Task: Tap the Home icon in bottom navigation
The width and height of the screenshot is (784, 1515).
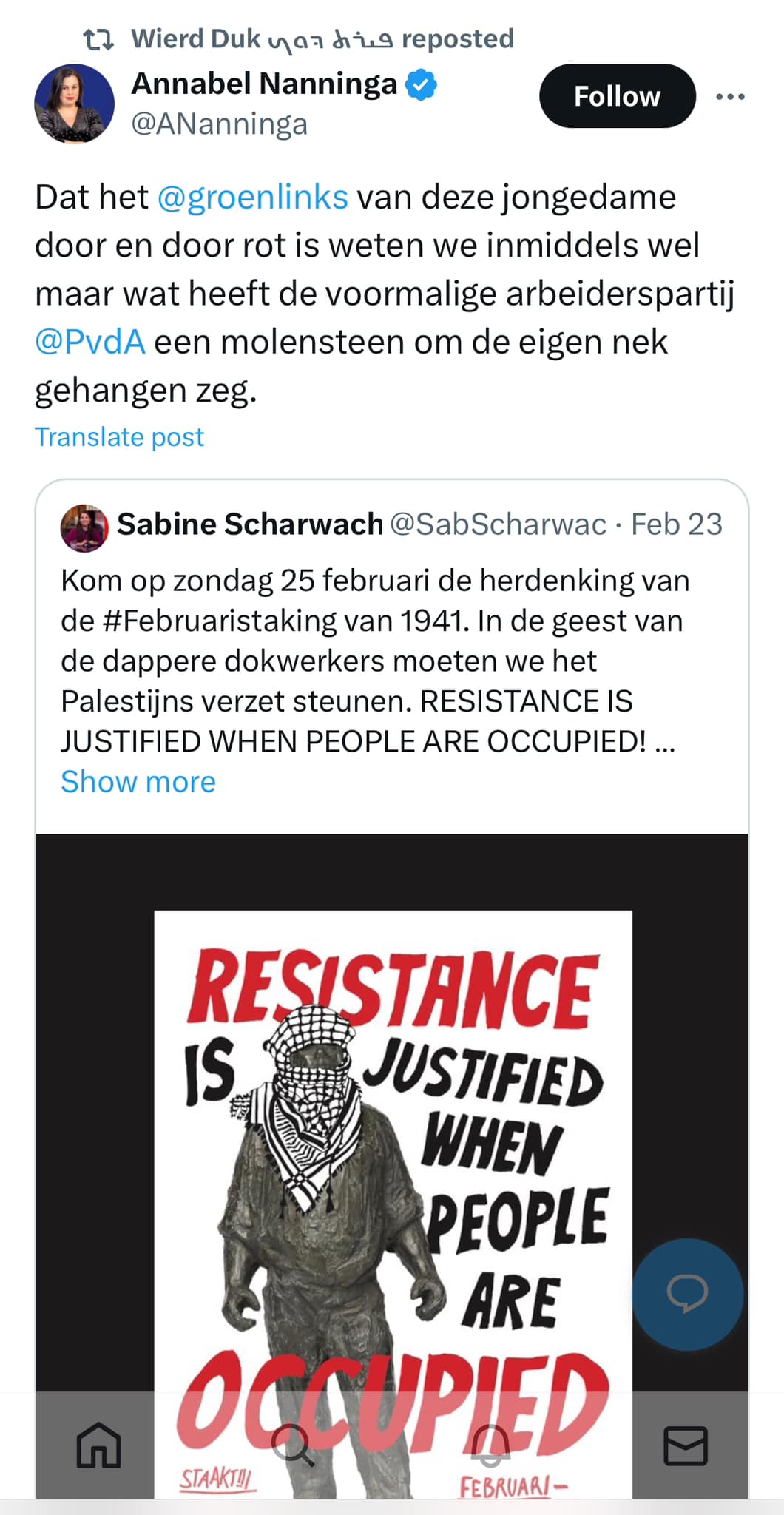Action: tap(98, 1445)
